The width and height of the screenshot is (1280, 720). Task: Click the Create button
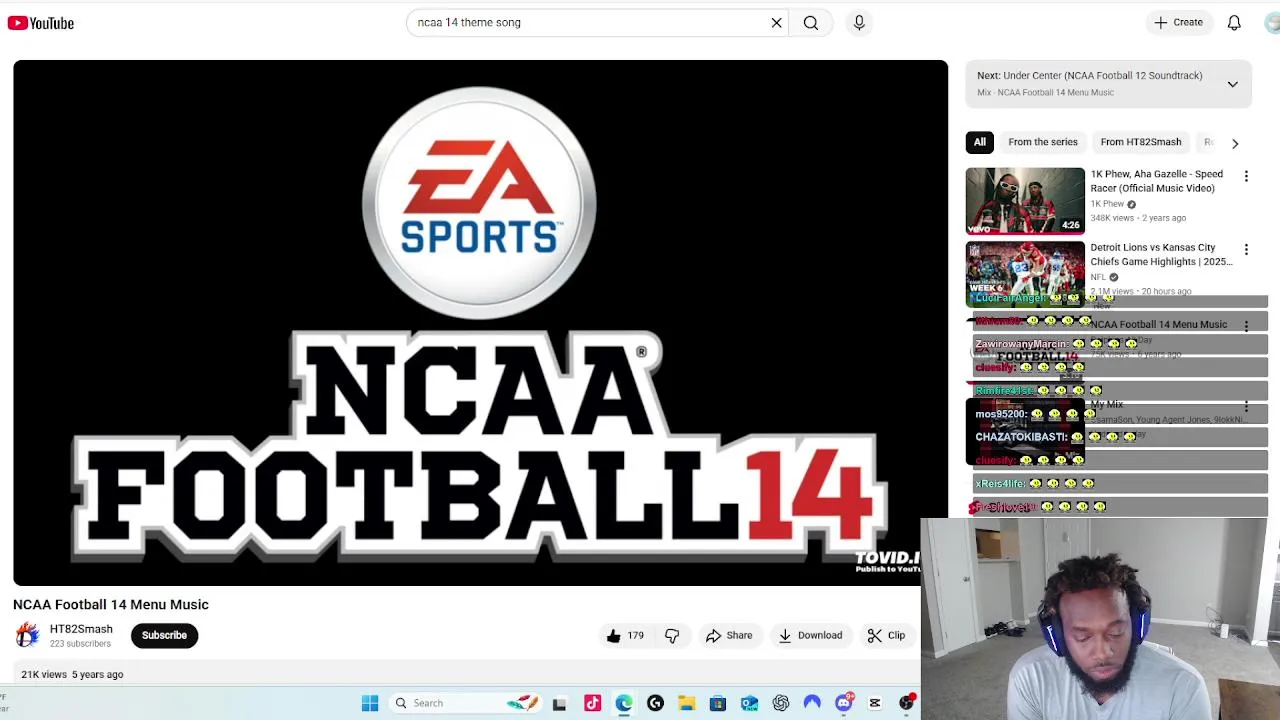tap(1178, 22)
